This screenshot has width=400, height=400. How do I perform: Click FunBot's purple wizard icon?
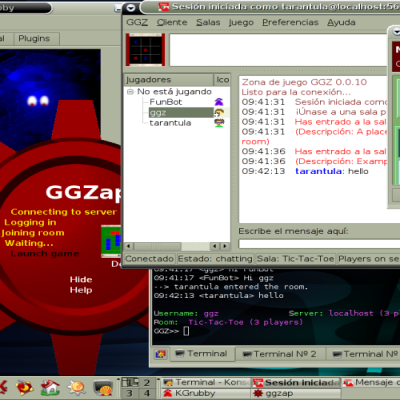[x=219, y=102]
